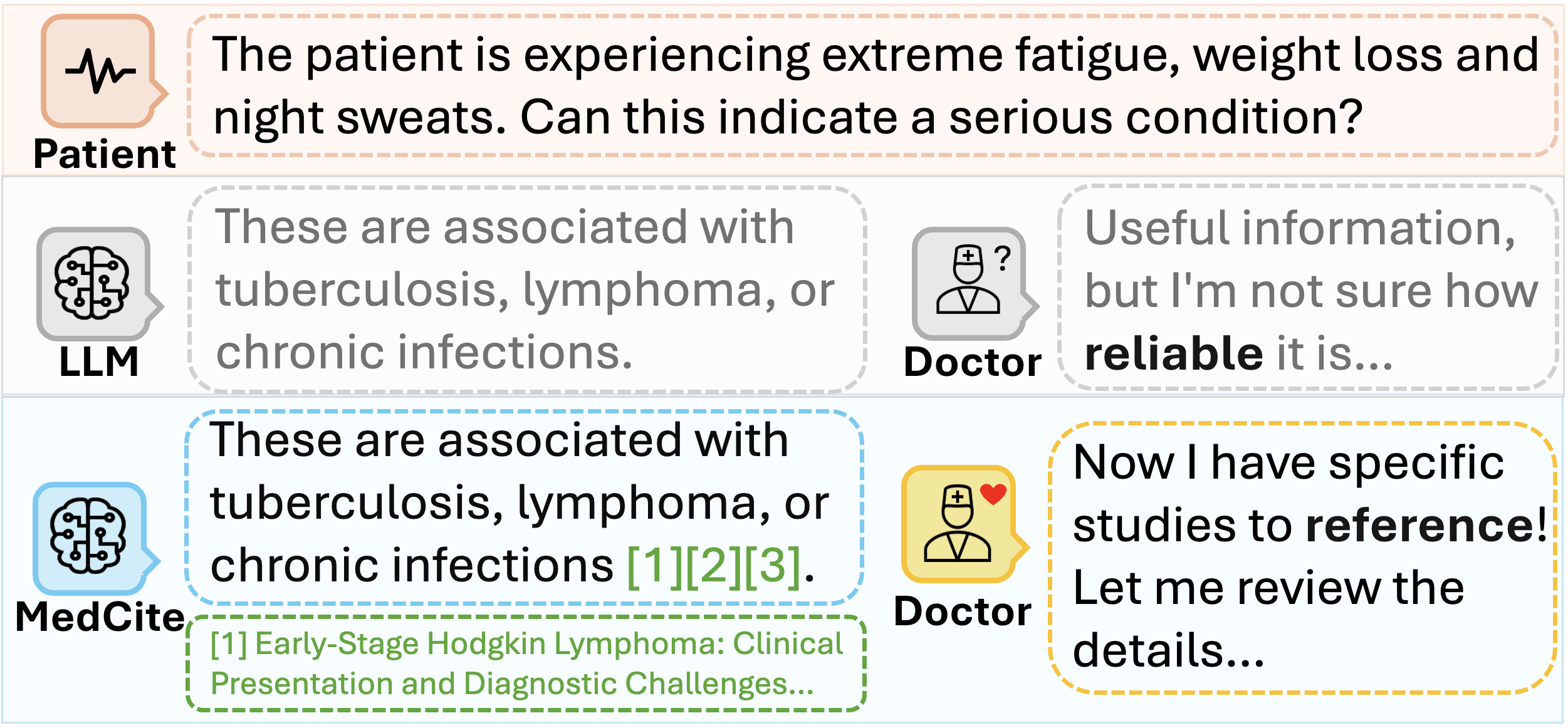
Task: Click the Patient heartbeat pulse icon
Action: point(100,71)
